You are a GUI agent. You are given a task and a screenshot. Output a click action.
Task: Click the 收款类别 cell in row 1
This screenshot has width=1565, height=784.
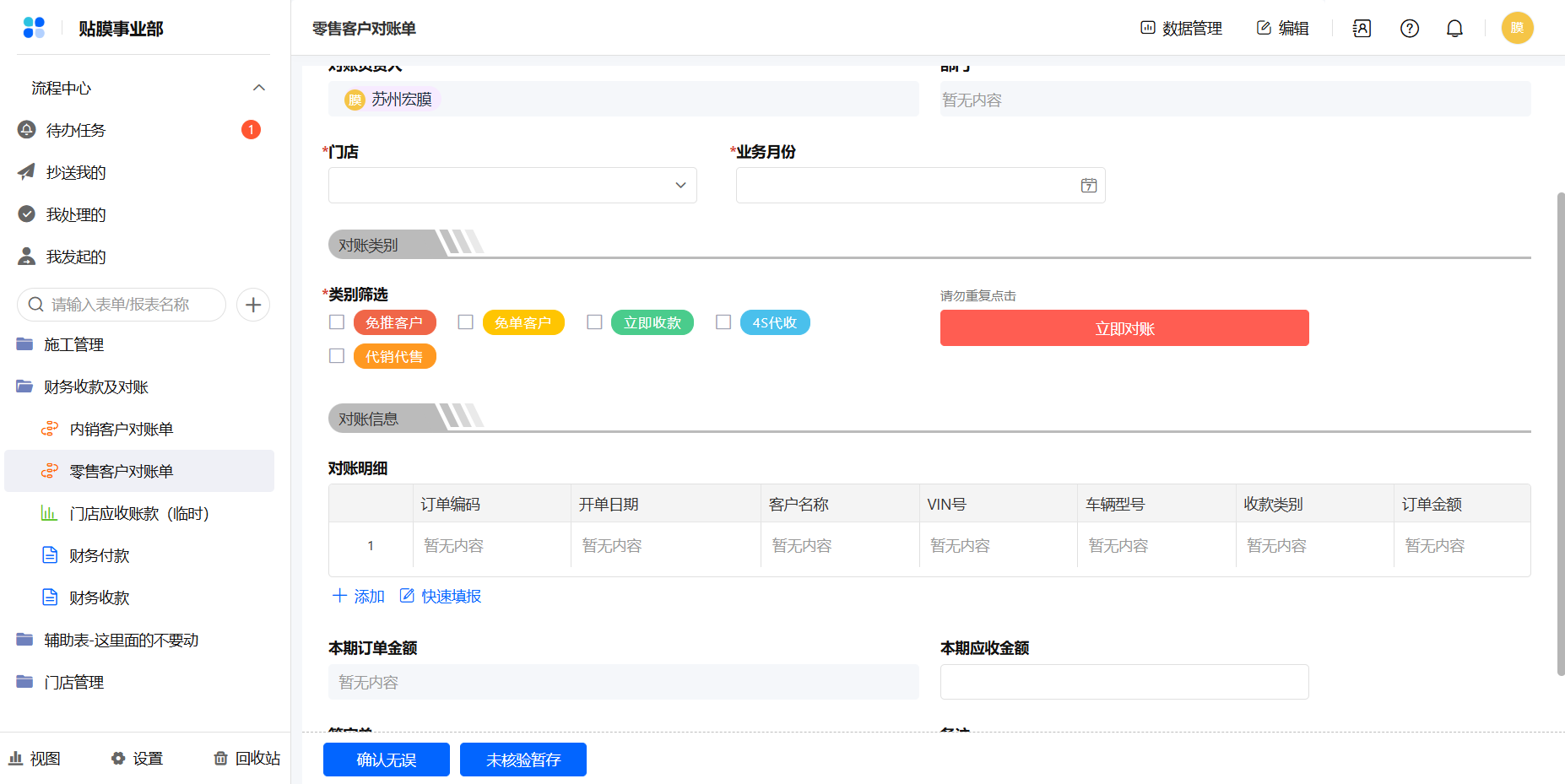click(1315, 546)
